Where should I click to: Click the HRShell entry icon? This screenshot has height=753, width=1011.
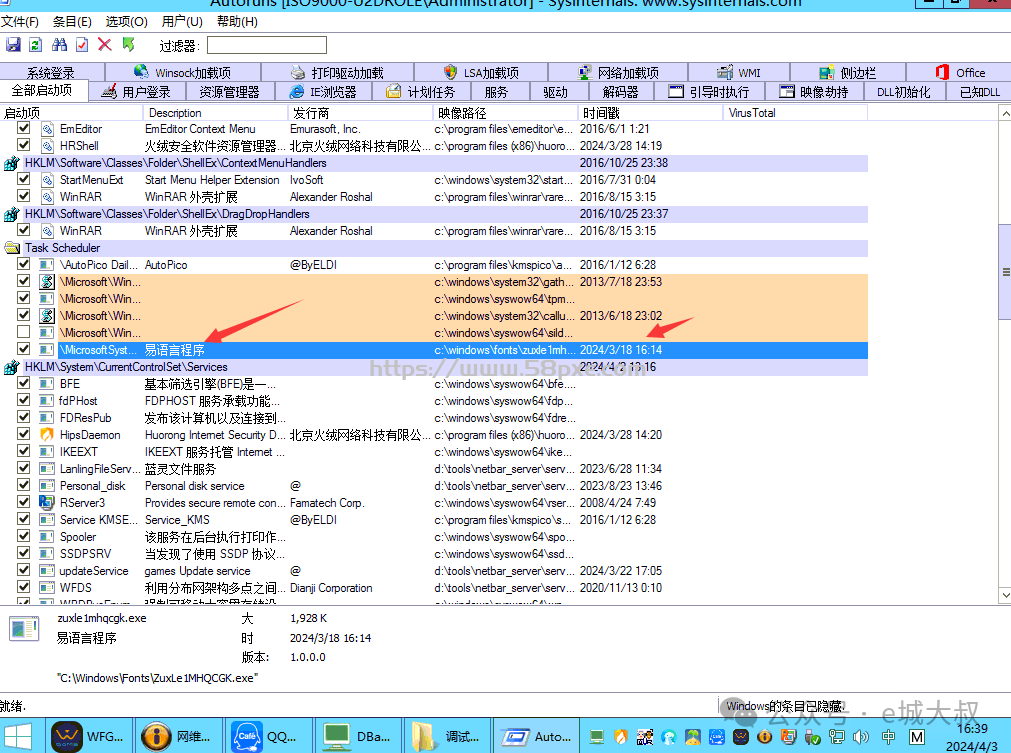coord(46,146)
